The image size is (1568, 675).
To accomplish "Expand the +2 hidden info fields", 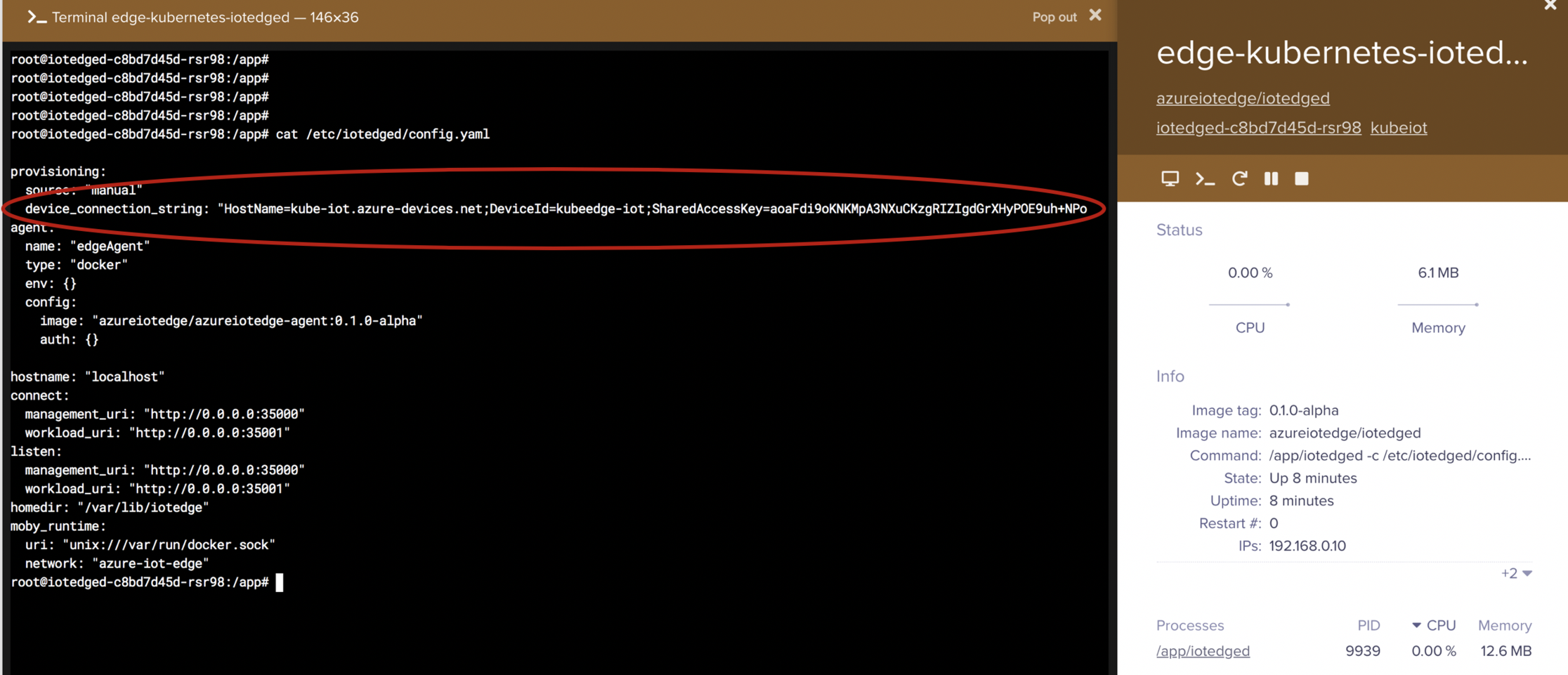I will click(x=1517, y=573).
